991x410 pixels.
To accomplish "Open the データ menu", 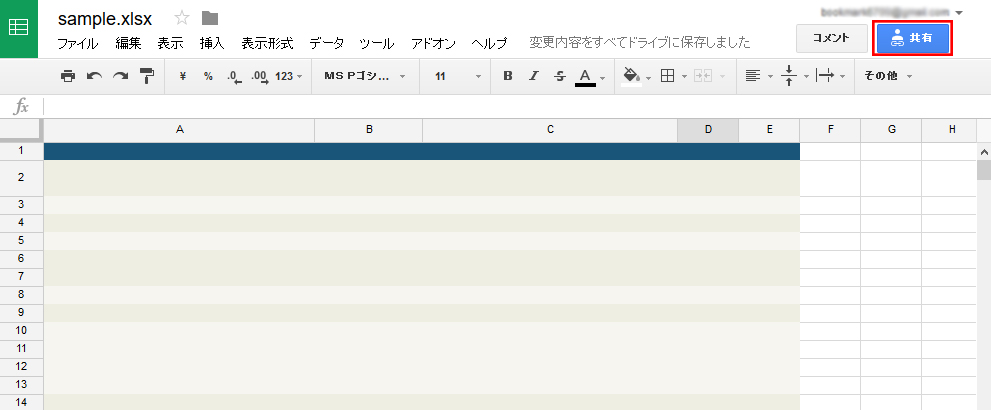I will point(327,44).
